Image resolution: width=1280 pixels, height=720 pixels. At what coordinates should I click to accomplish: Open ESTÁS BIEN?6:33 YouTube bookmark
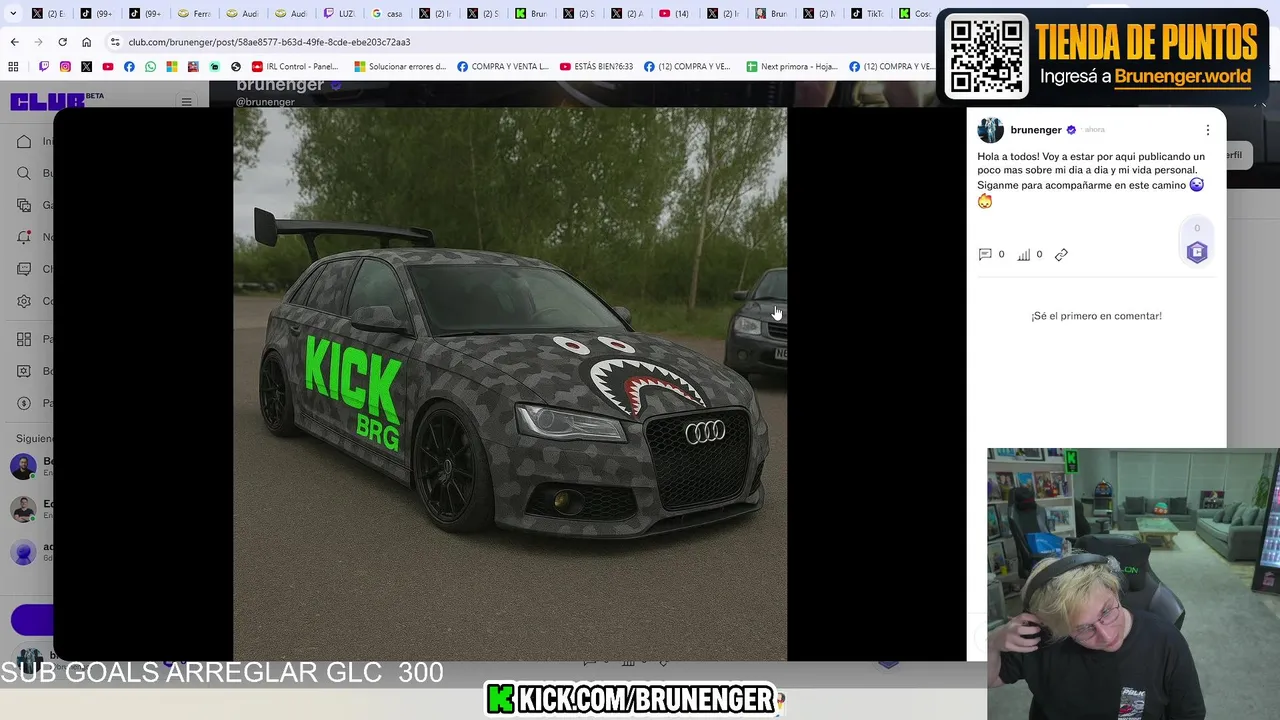[596, 67]
